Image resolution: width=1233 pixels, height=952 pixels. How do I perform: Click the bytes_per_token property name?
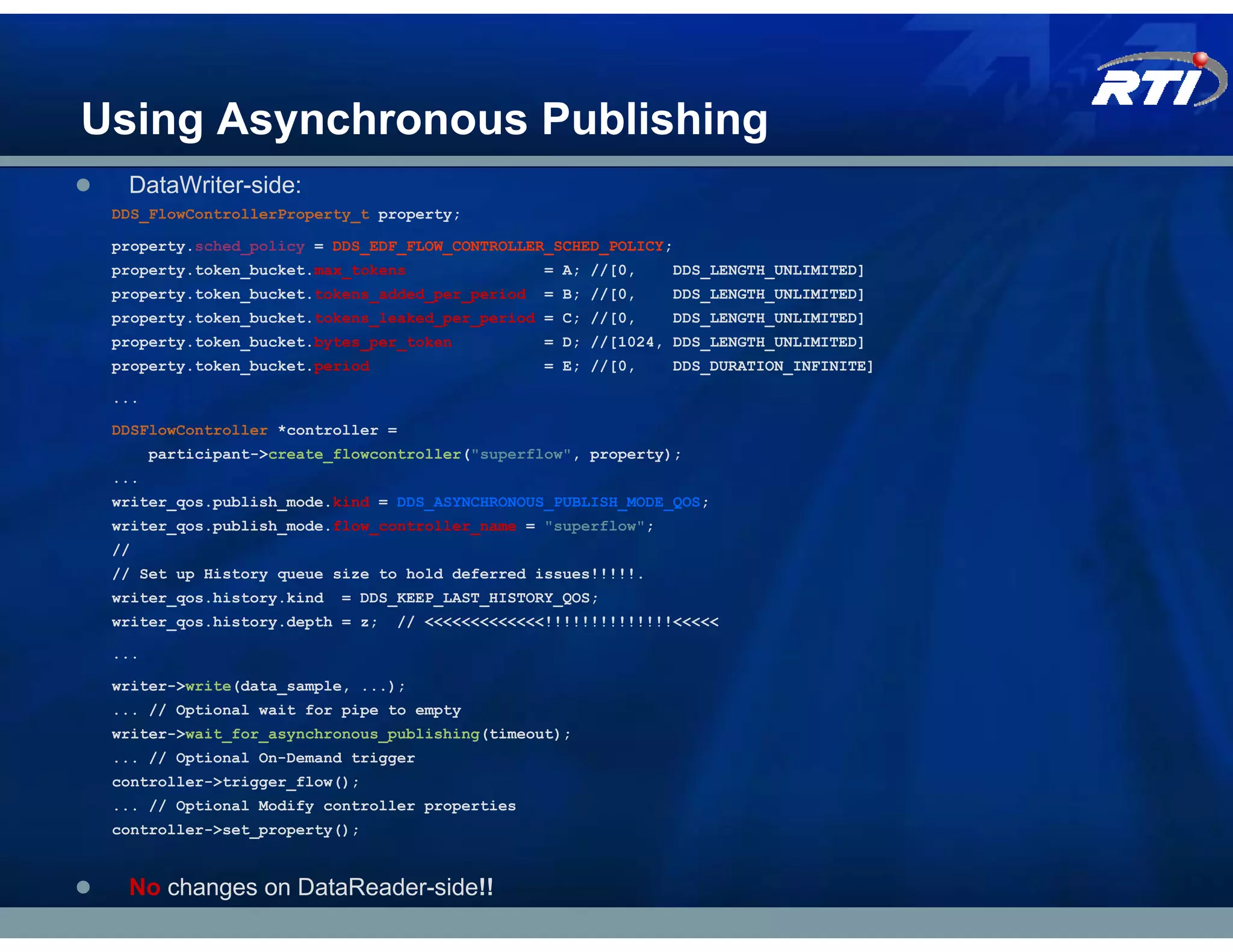point(382,342)
